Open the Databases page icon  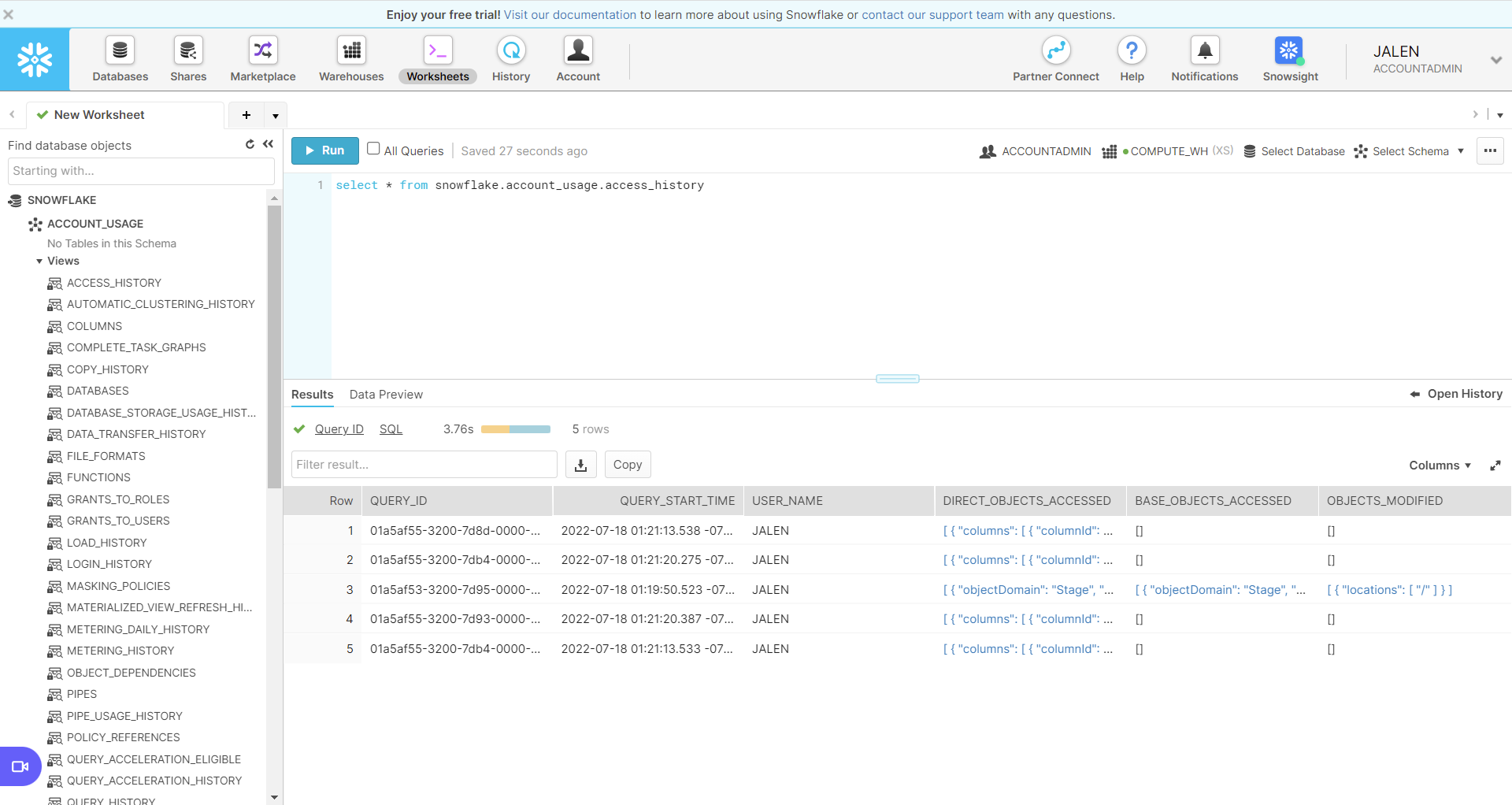[x=120, y=51]
